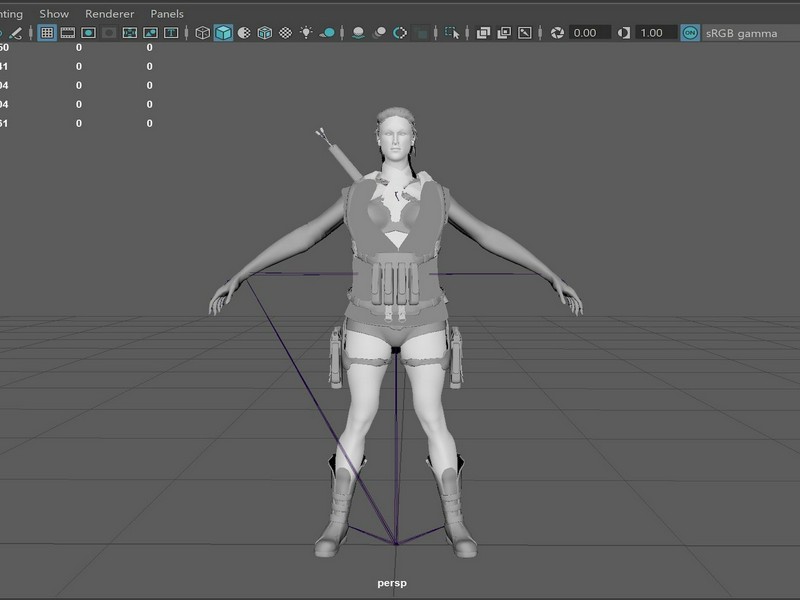
Task: Turn on Use All Lights bulb icon
Action: (x=306, y=33)
